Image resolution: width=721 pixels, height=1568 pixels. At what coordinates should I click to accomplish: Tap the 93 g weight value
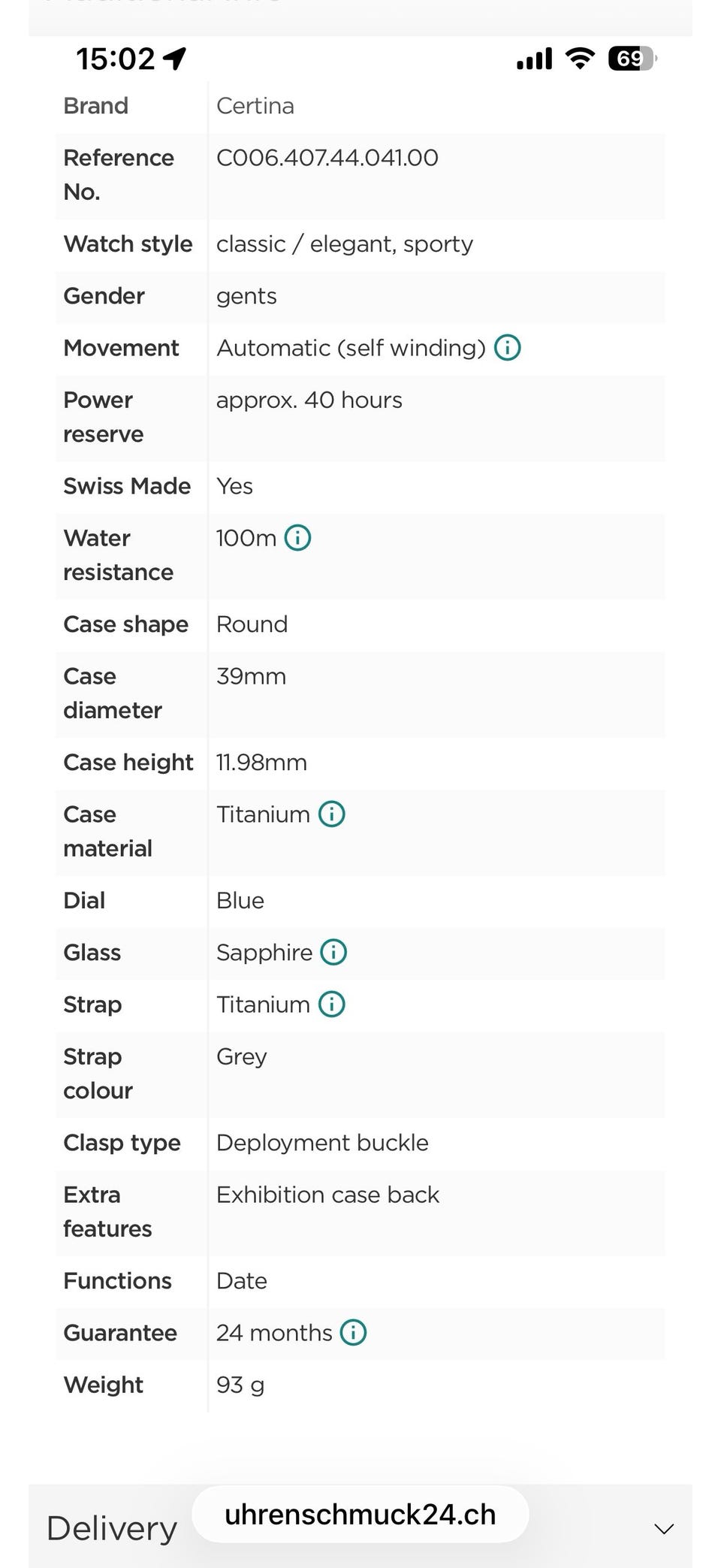pyautogui.click(x=240, y=1385)
